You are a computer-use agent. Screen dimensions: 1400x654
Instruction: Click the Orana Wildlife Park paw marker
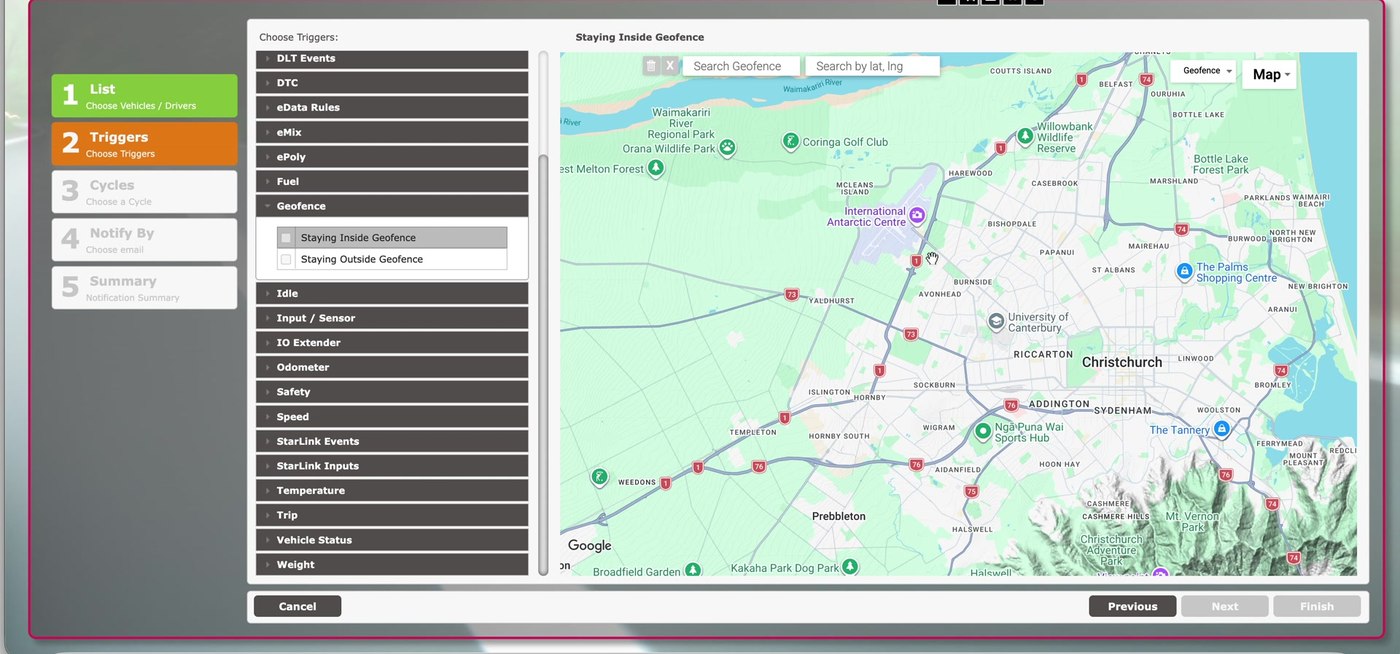click(x=728, y=148)
